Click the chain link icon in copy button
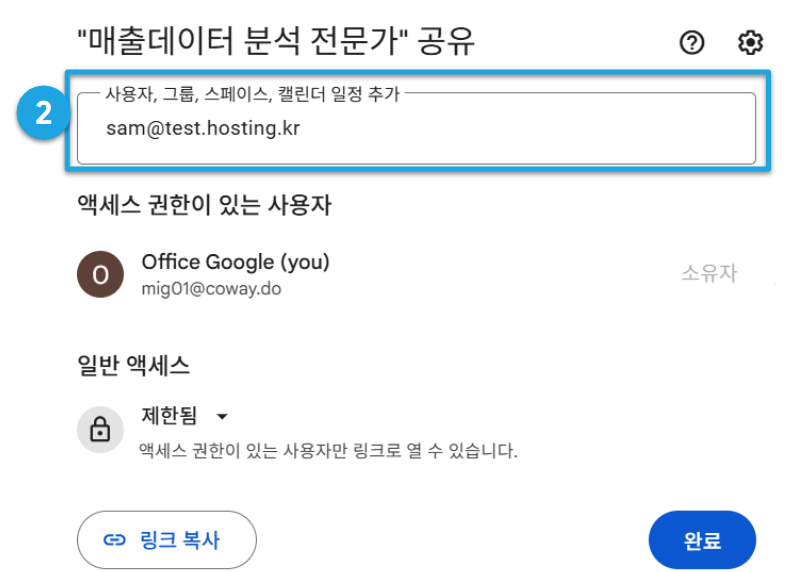 [x=114, y=540]
